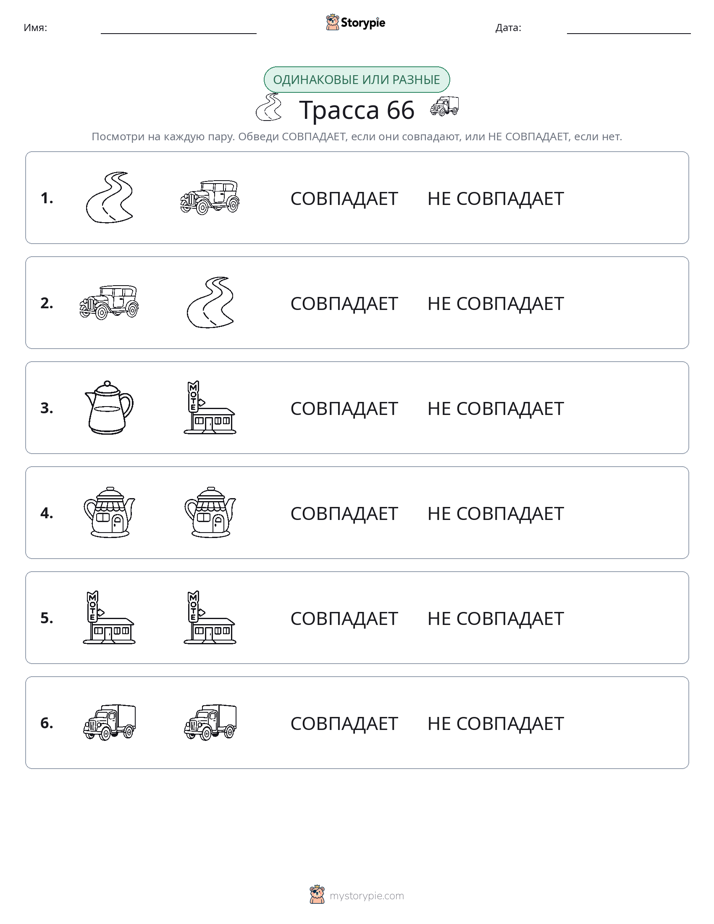
Task: Select the motel building picture in row 3
Action: [210, 407]
